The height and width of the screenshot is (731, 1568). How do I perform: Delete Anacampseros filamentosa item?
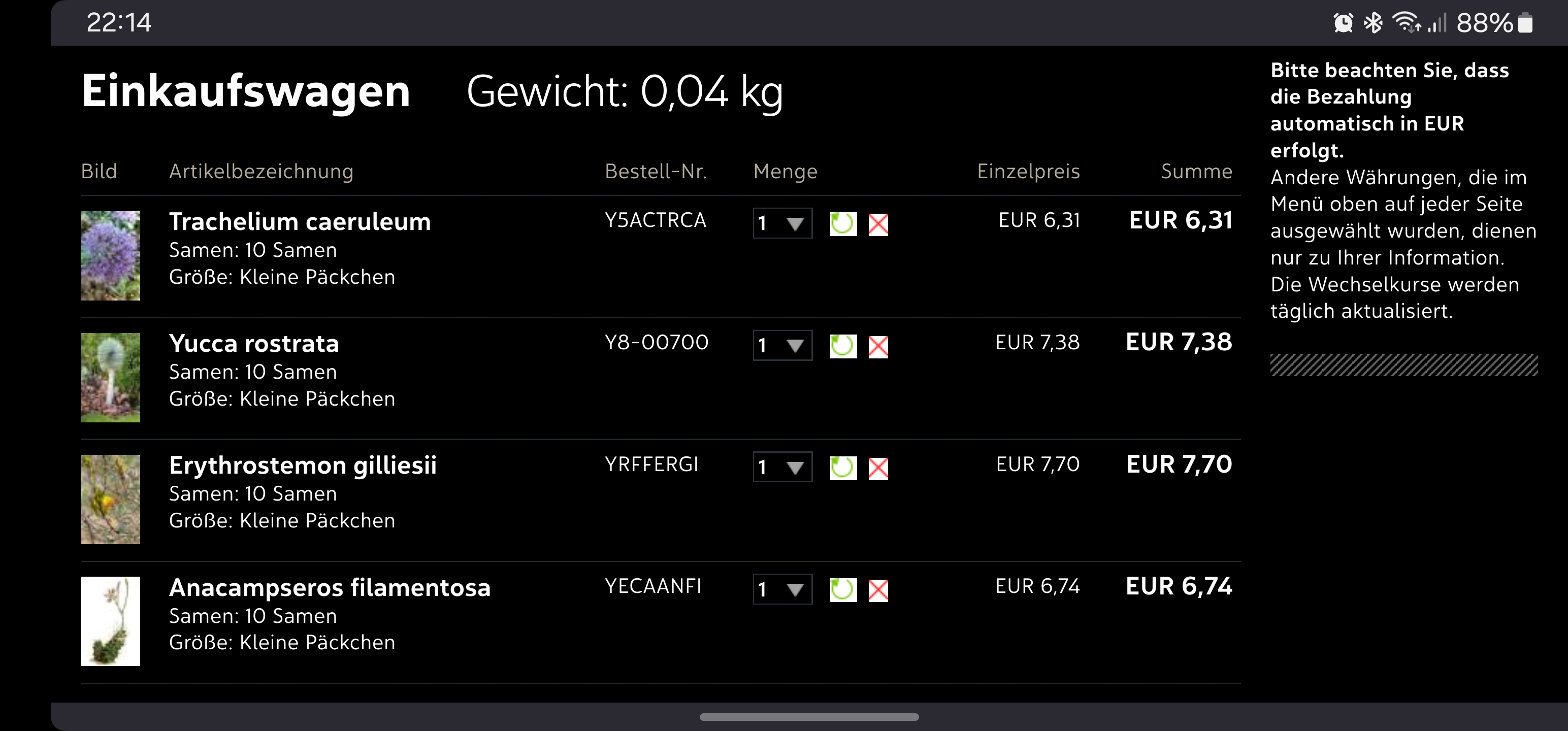(878, 590)
